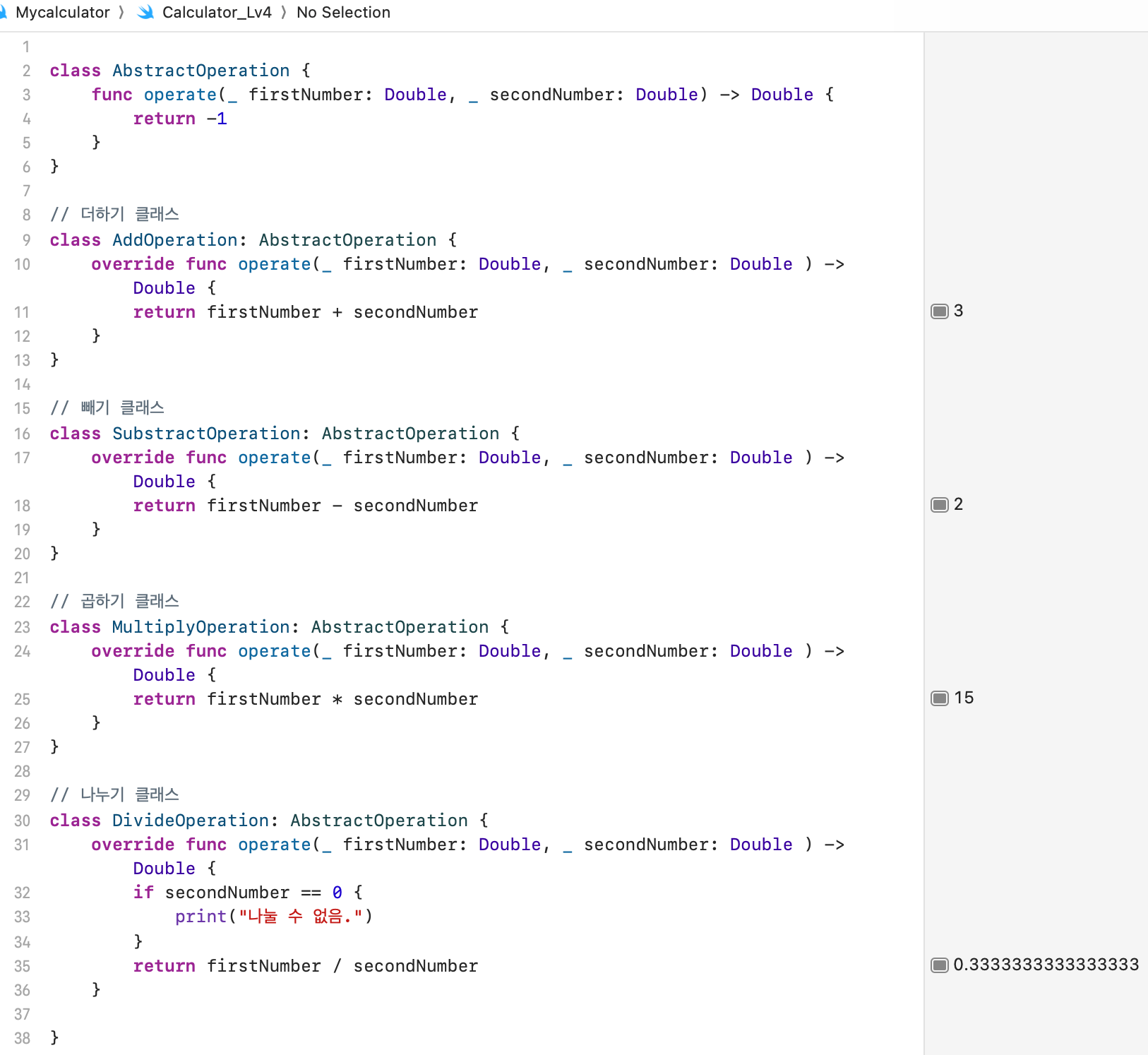Screen dimensions: 1148x1055
Task: Click class name MultiplyOperation on line 23
Action: (x=201, y=627)
